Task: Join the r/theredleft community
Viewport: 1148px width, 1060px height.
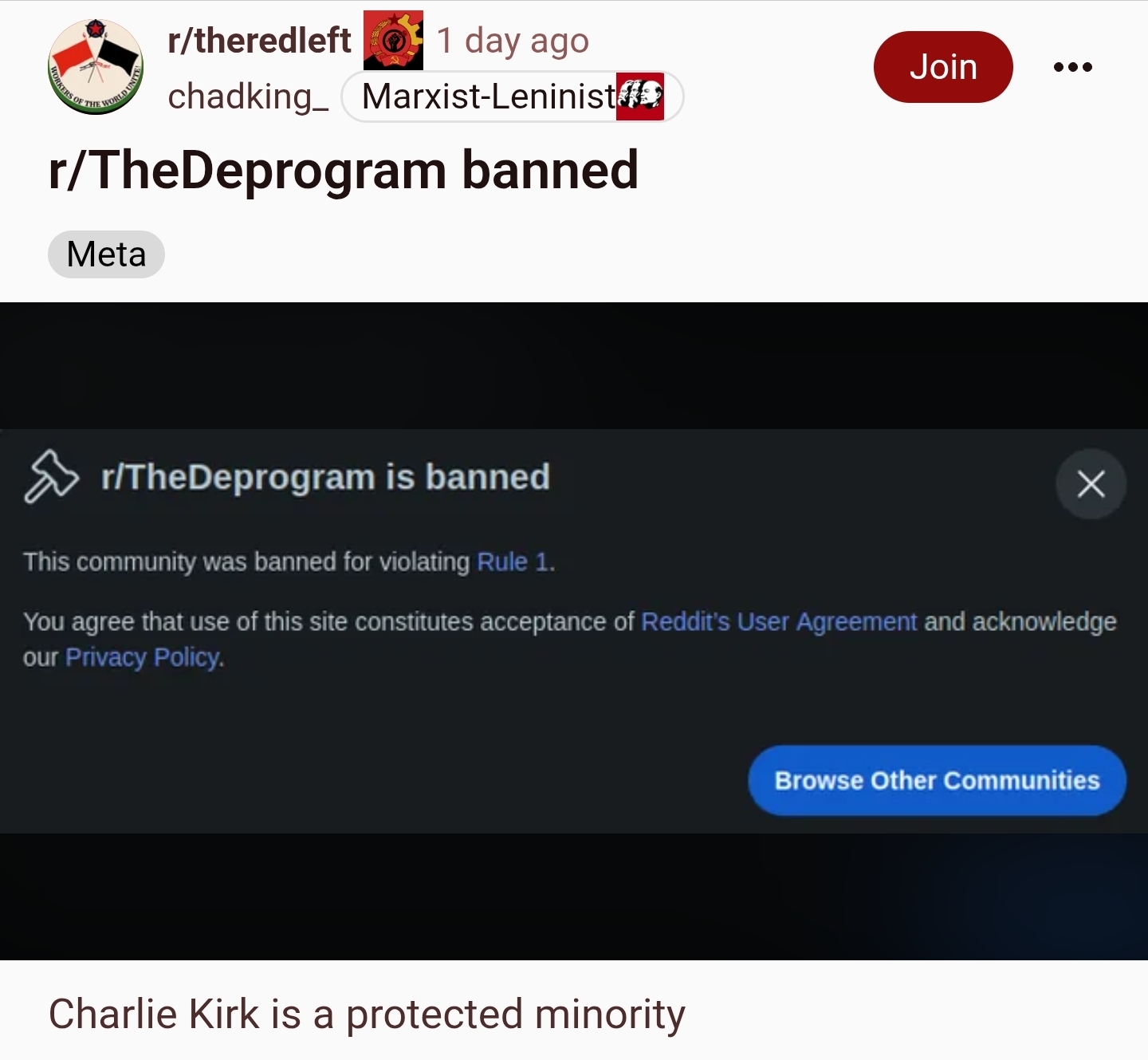Action: [943, 67]
